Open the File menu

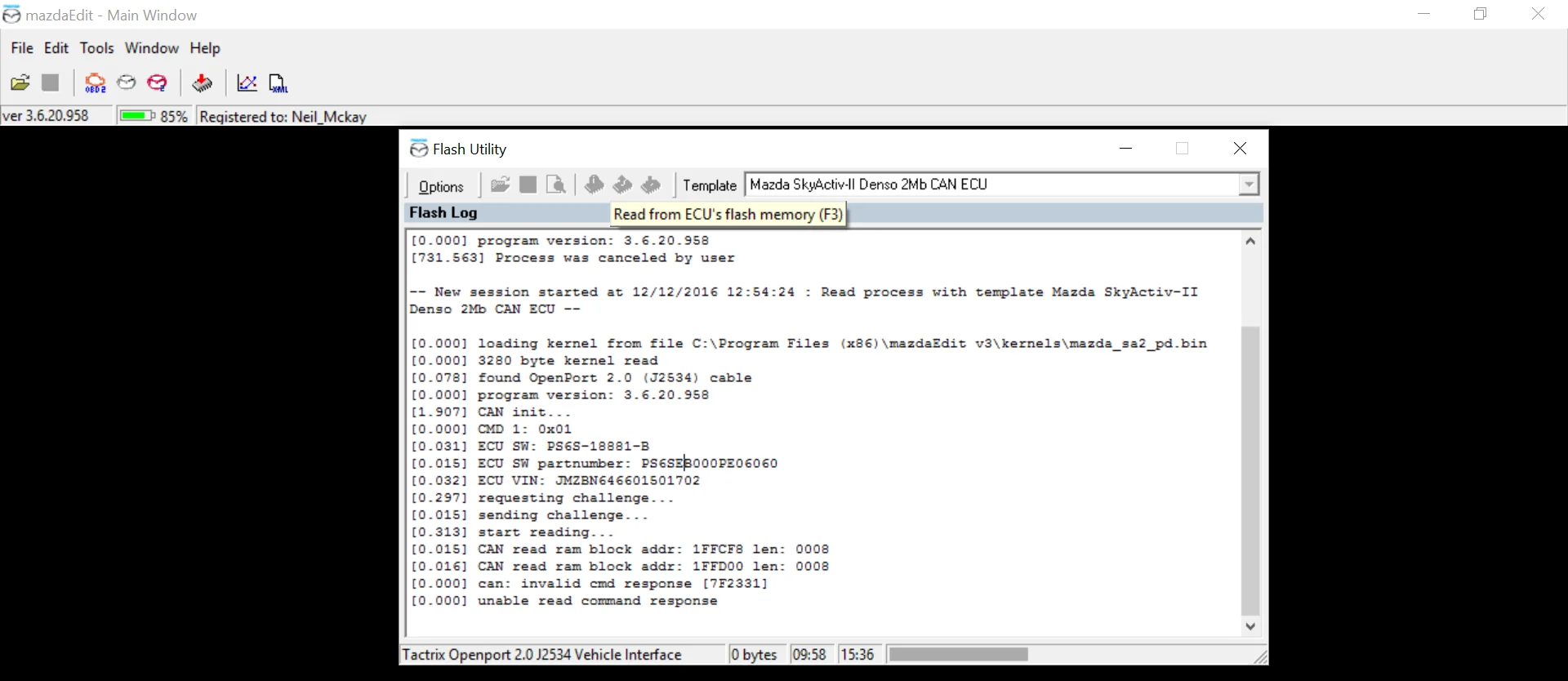[22, 48]
